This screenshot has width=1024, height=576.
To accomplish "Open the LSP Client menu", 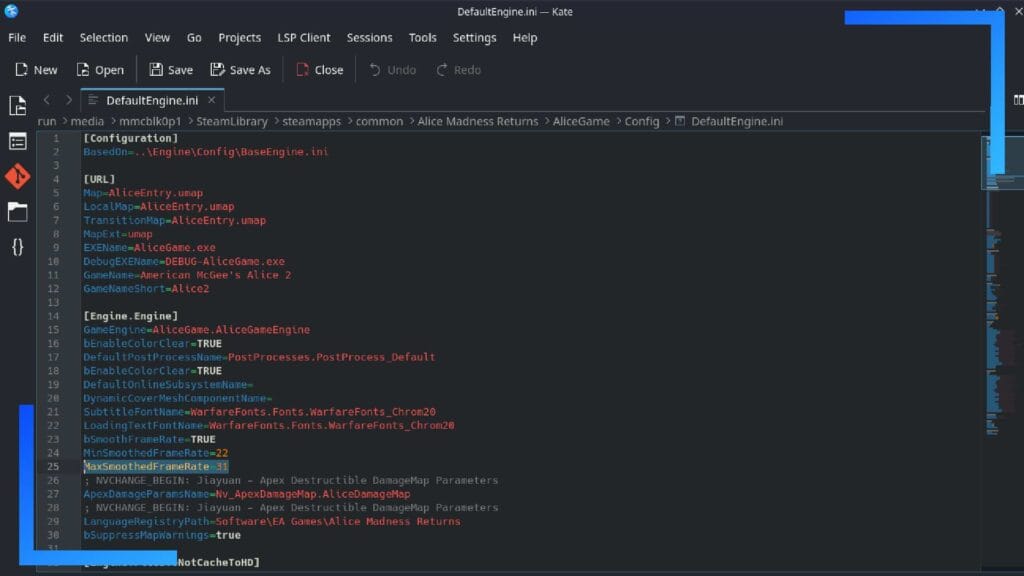I will (x=304, y=37).
